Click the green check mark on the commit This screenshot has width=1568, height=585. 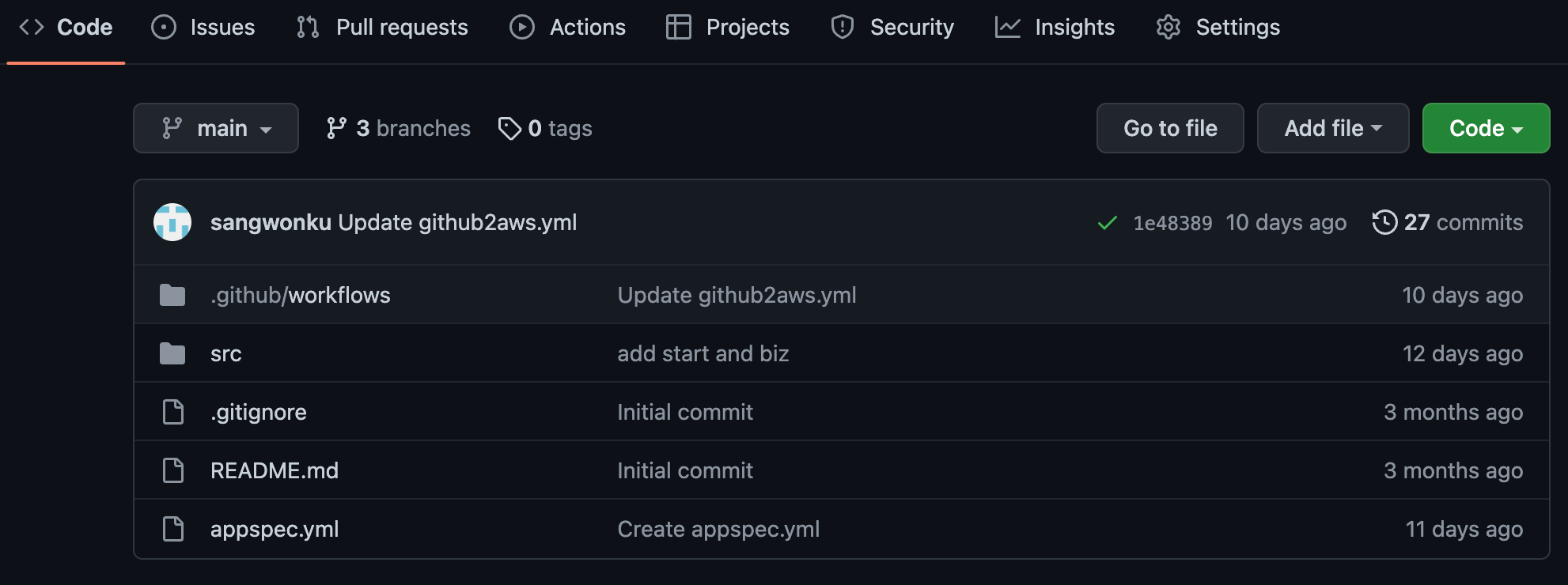coord(1109,222)
